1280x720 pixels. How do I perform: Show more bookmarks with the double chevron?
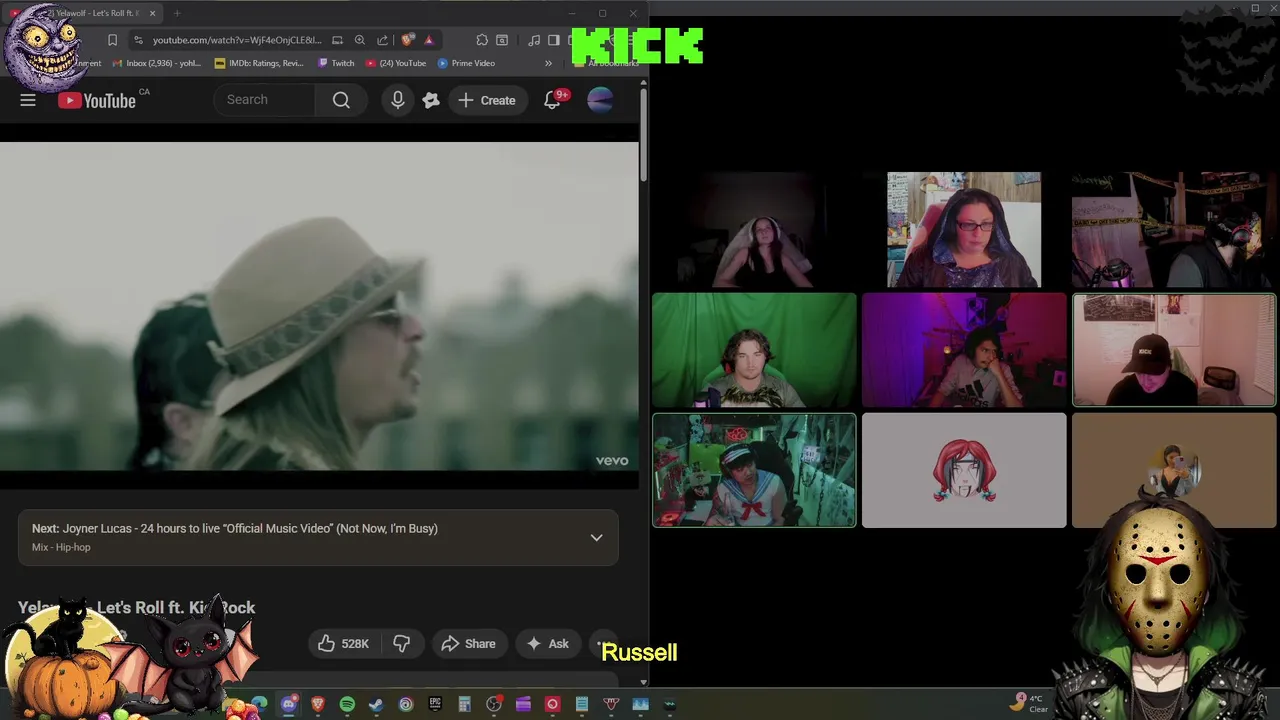548,63
